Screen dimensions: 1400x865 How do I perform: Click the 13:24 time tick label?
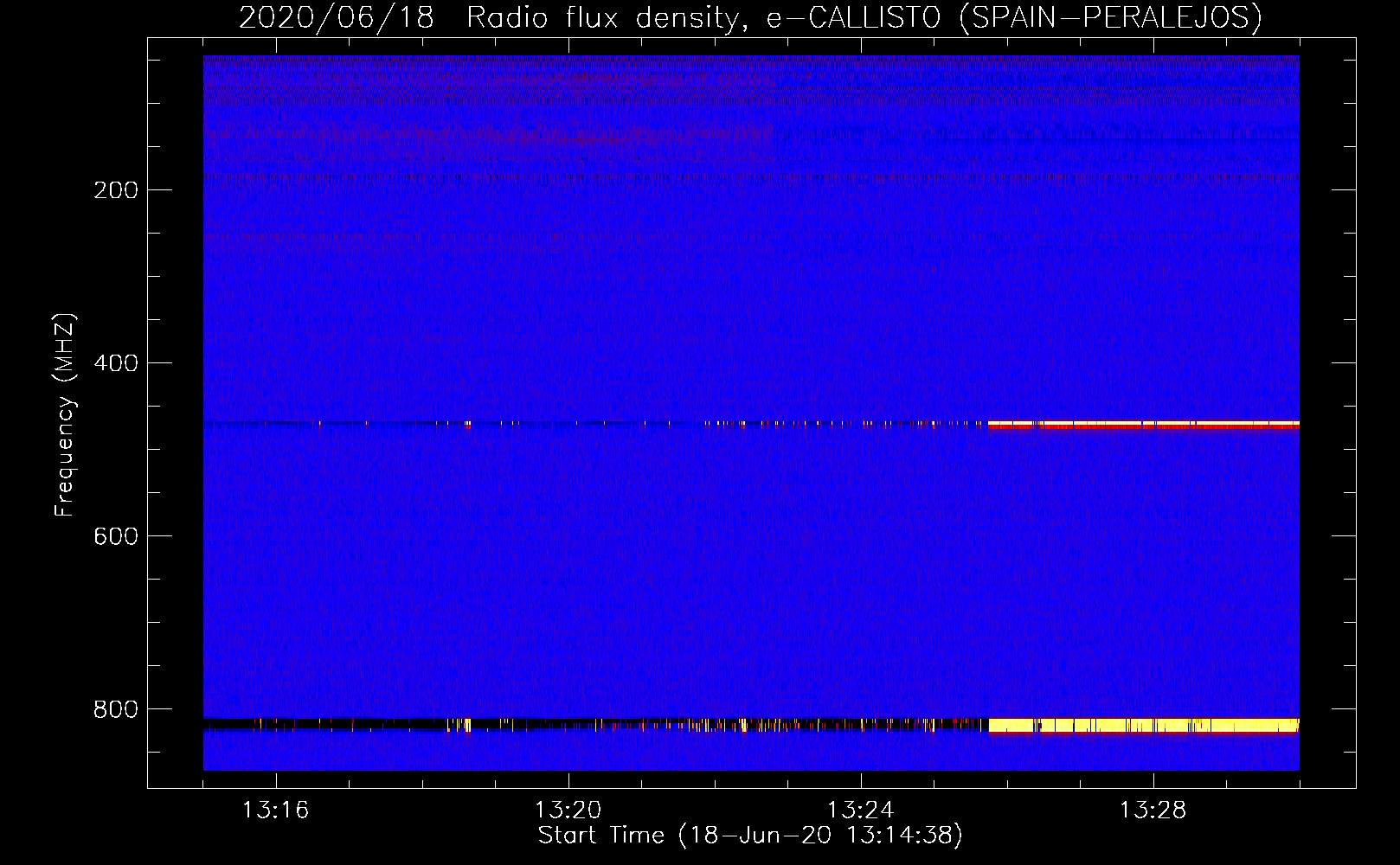tap(860, 811)
